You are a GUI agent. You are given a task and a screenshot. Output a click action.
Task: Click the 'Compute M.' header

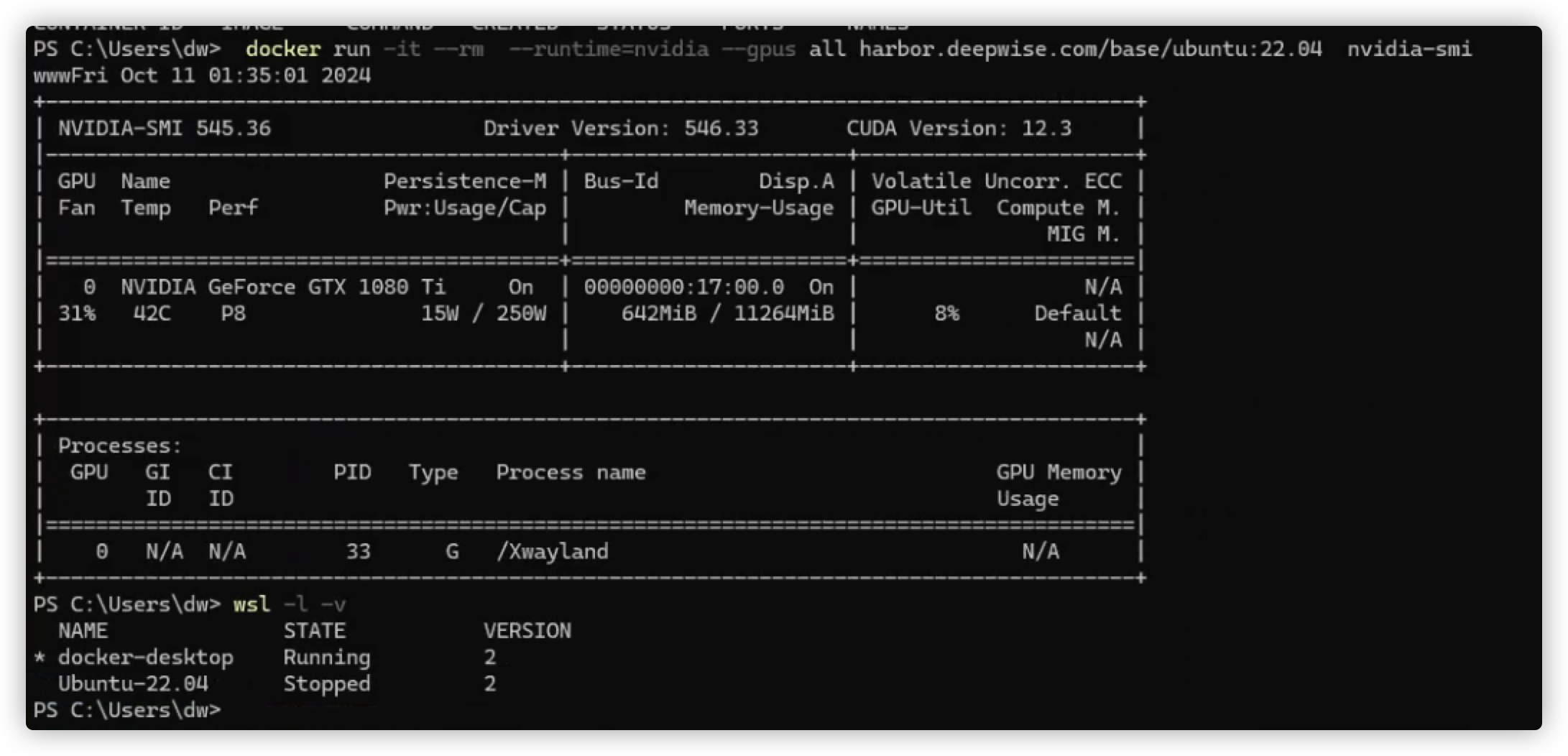point(1059,208)
